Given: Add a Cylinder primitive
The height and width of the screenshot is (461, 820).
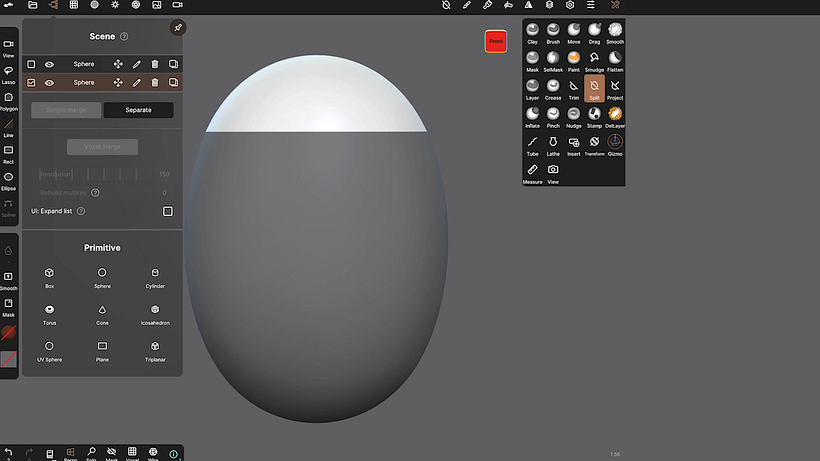Looking at the screenshot, I should [155, 278].
